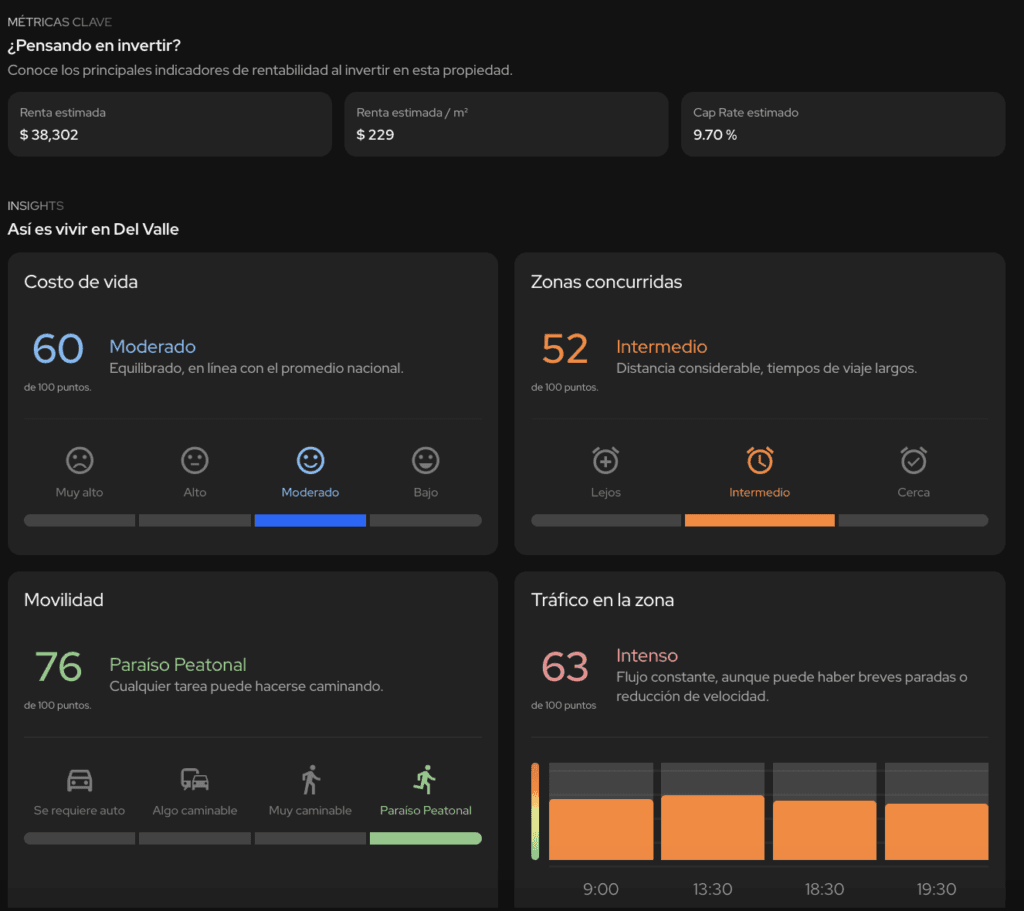Click the green Paraíso Peatonal scale segment
1024x911 pixels.
[x=426, y=839]
